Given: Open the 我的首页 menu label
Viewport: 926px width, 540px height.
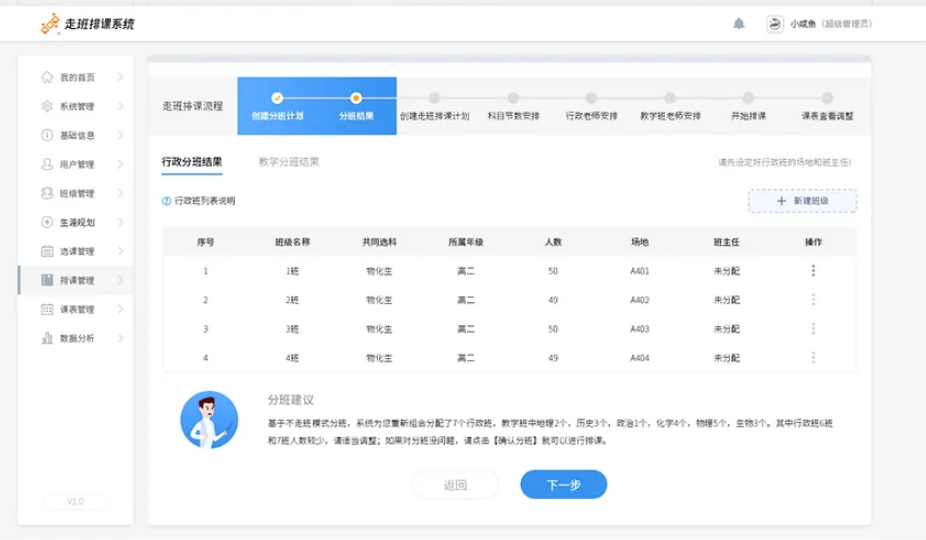Looking at the screenshot, I should (77, 77).
